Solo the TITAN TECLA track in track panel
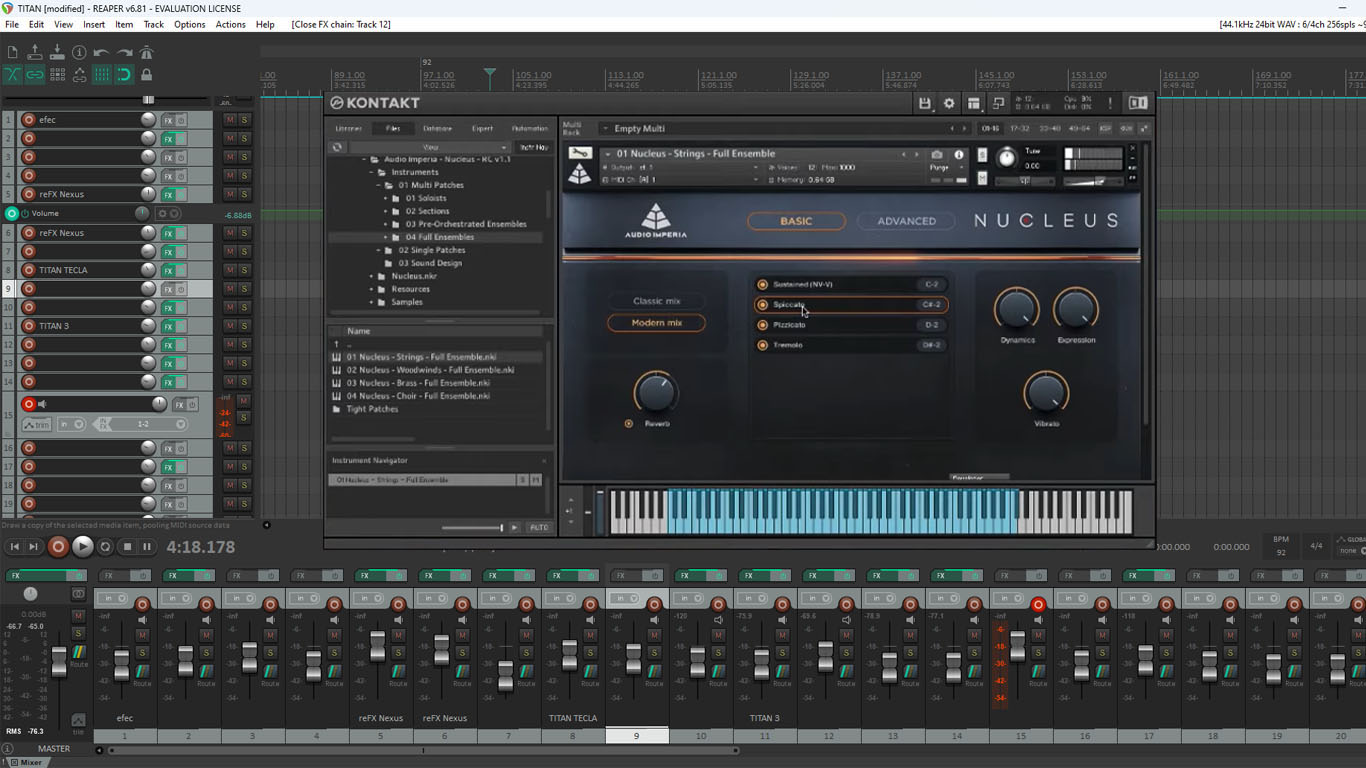 coord(244,270)
